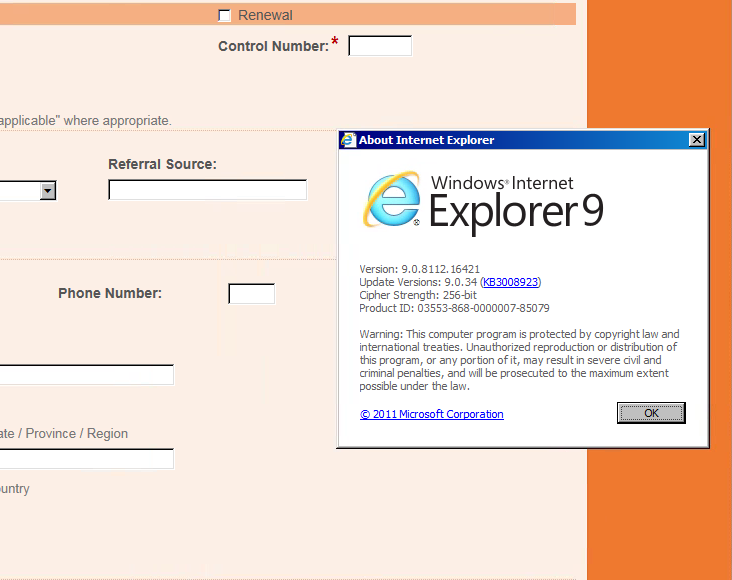Click the Control Number label
The image size is (732, 580).
point(274,46)
